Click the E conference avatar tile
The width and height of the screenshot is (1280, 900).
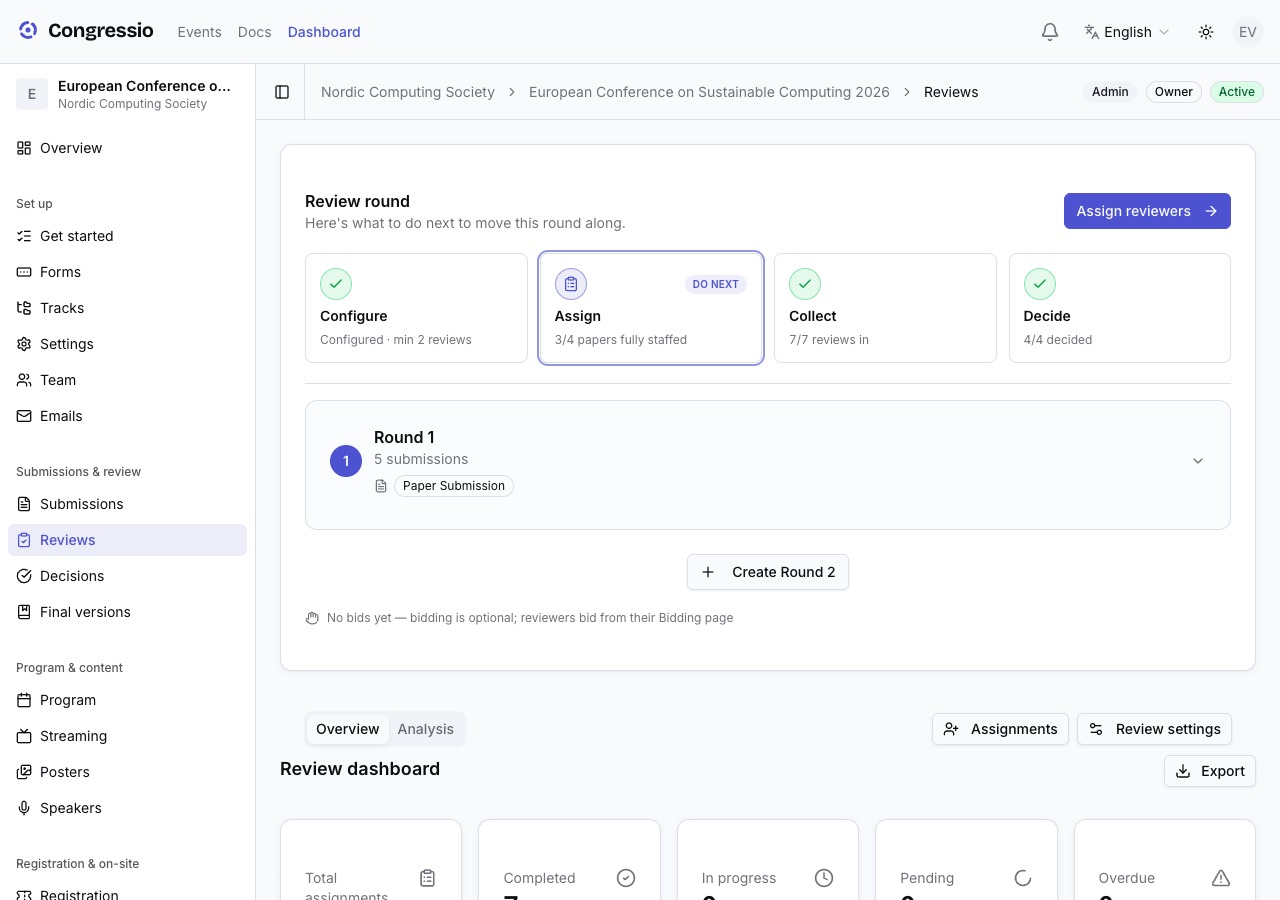click(32, 94)
